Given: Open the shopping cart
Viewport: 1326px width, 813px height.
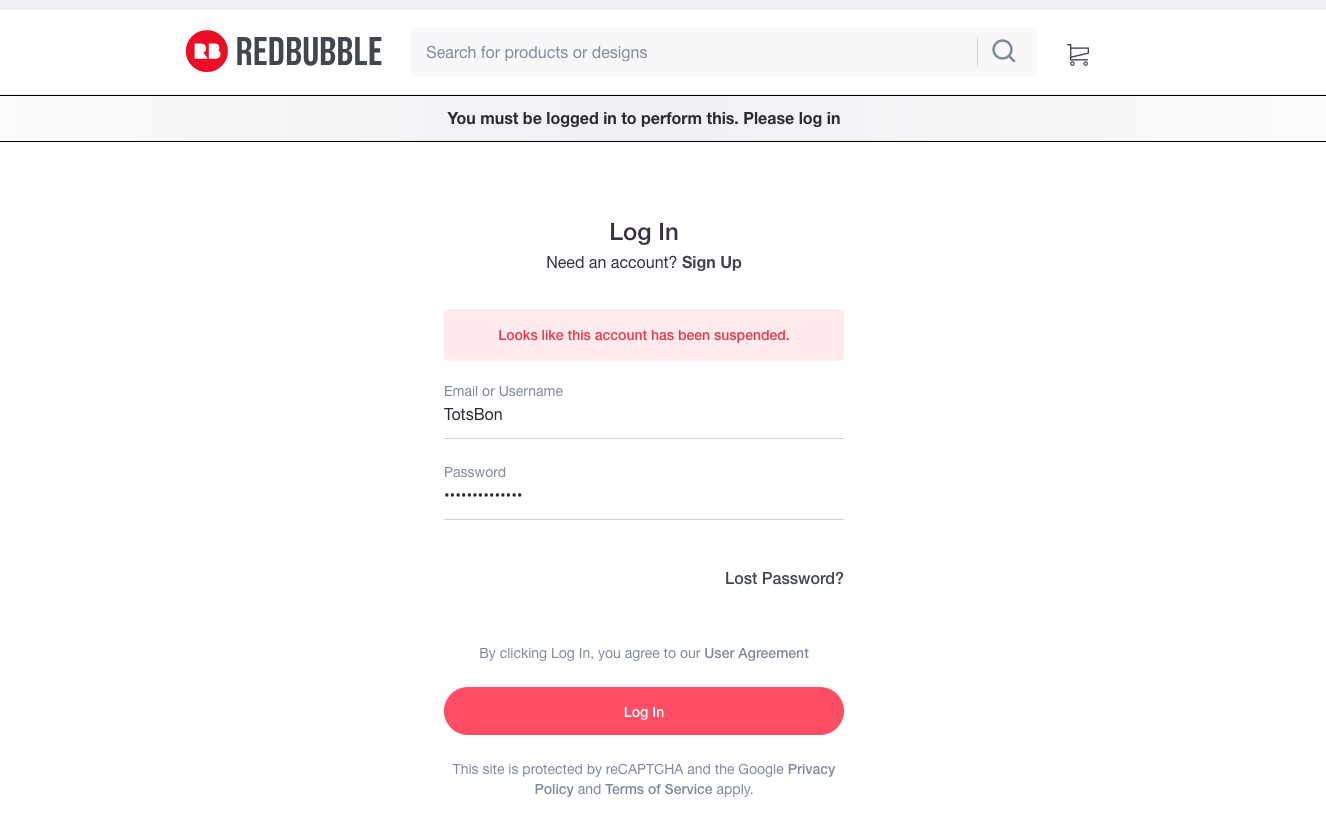Looking at the screenshot, I should pyautogui.click(x=1078, y=55).
